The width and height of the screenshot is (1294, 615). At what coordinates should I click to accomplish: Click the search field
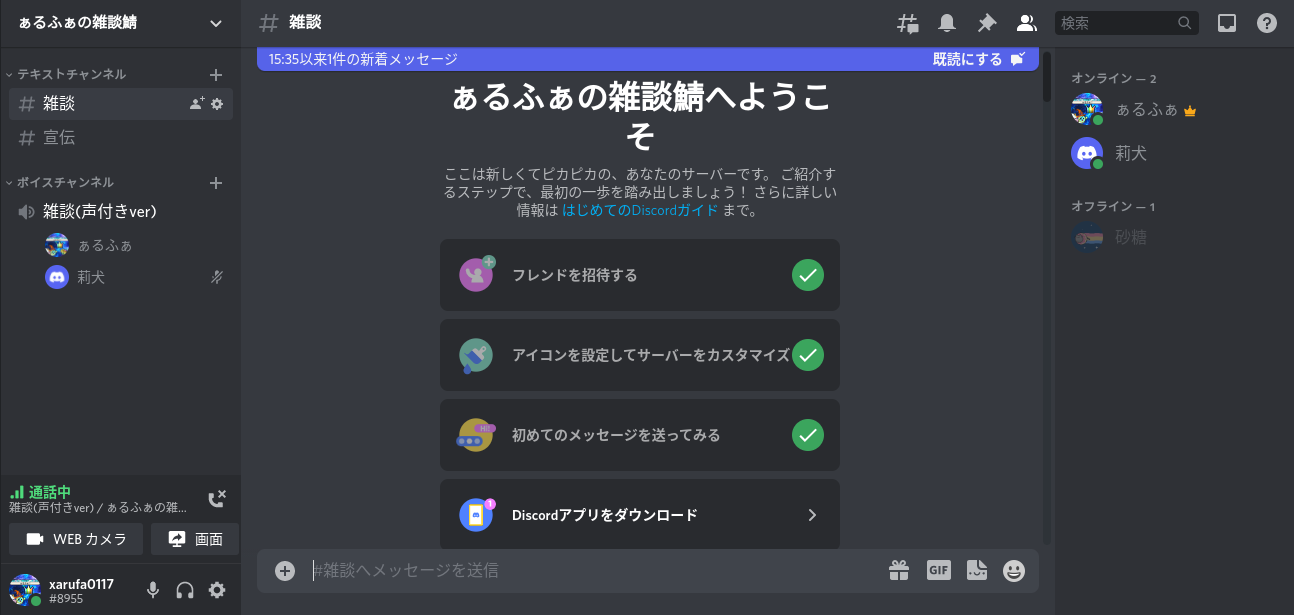[1126, 23]
